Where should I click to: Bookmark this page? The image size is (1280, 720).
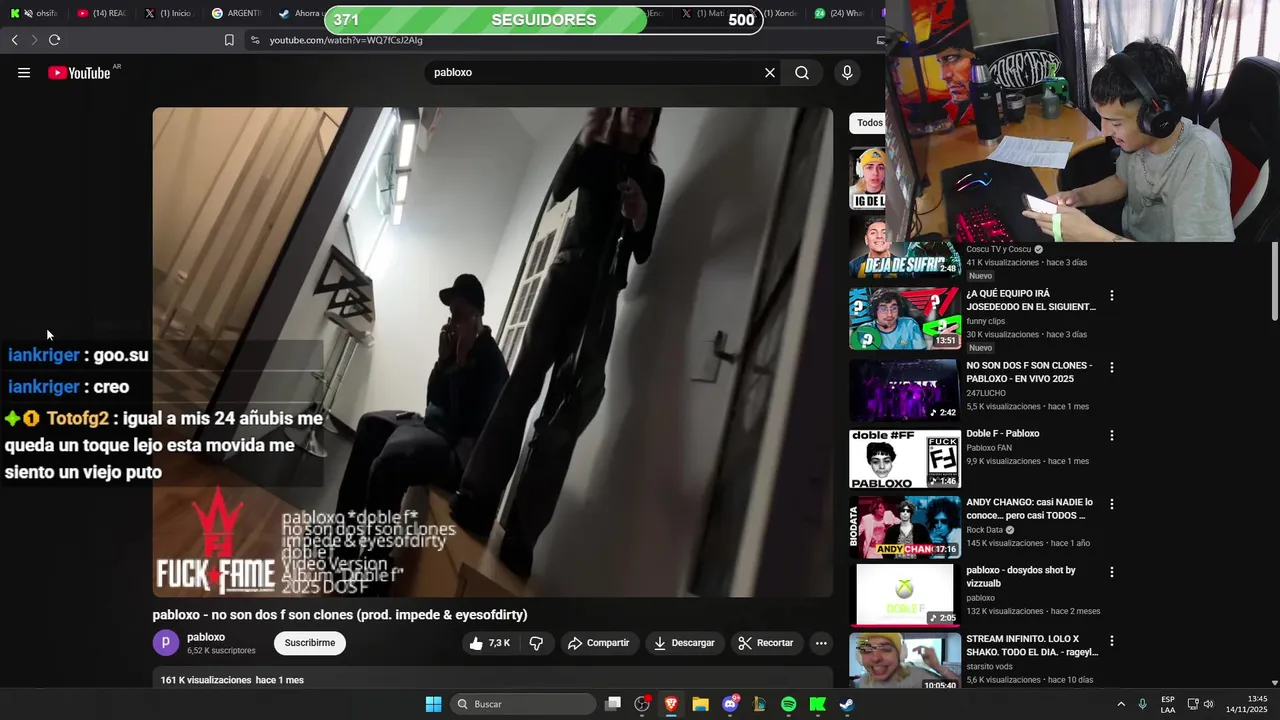click(229, 40)
